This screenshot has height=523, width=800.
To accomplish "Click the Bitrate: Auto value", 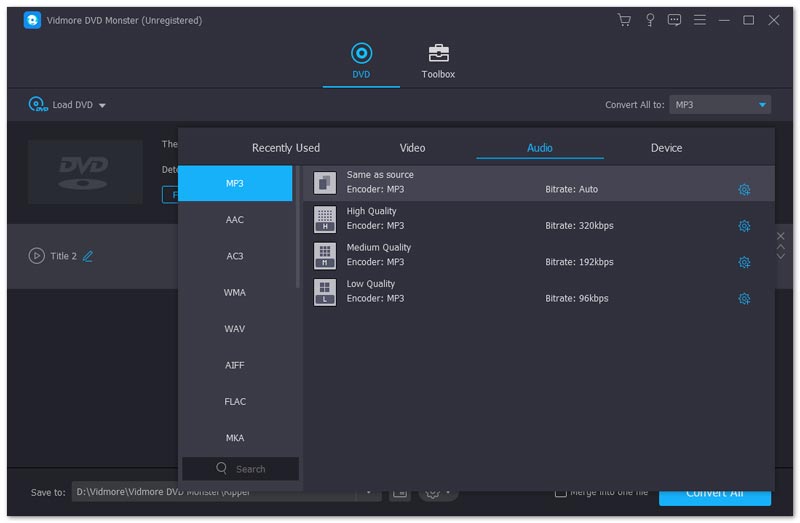I will point(571,189).
